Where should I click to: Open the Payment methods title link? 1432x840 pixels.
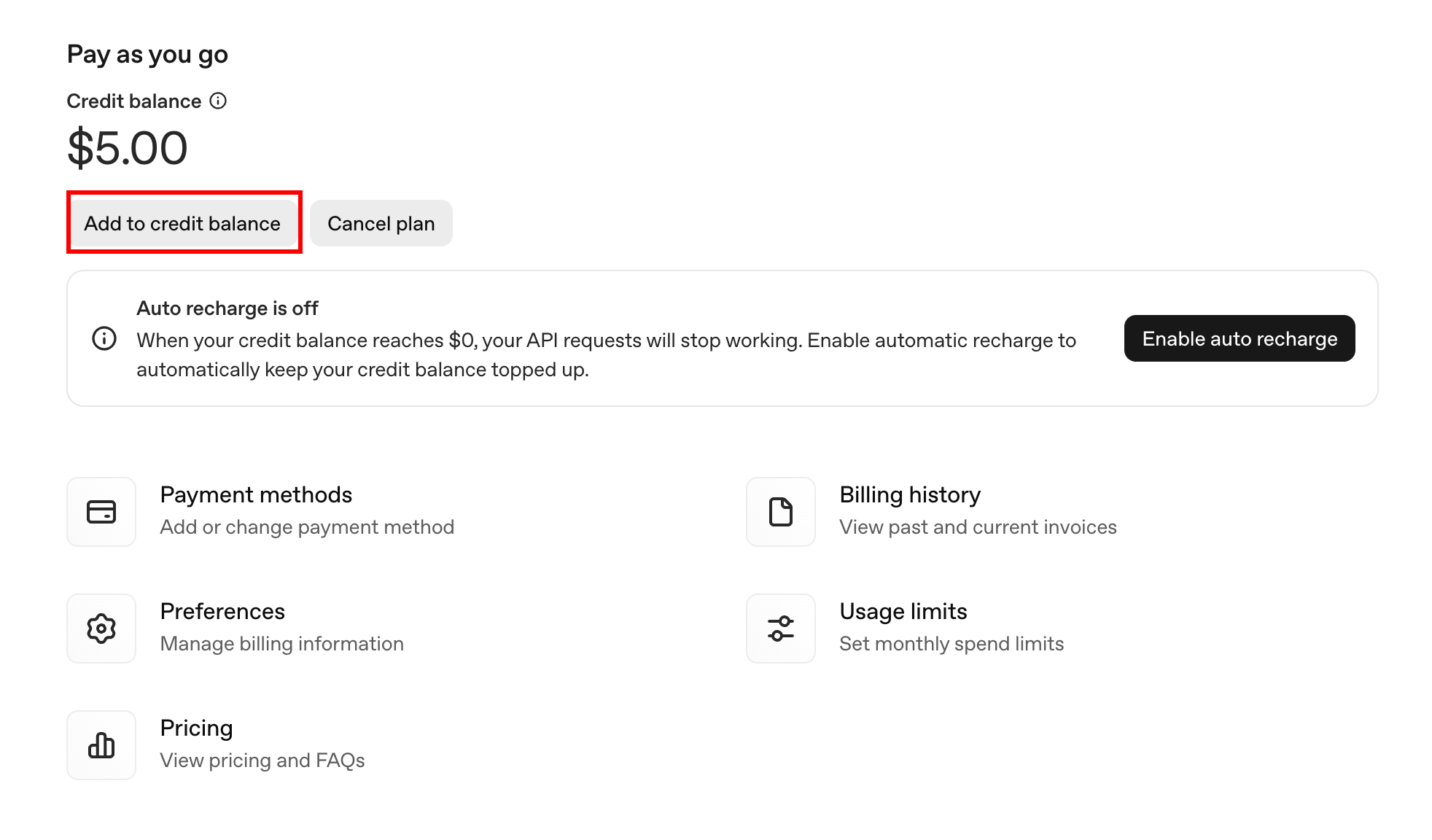pos(256,495)
